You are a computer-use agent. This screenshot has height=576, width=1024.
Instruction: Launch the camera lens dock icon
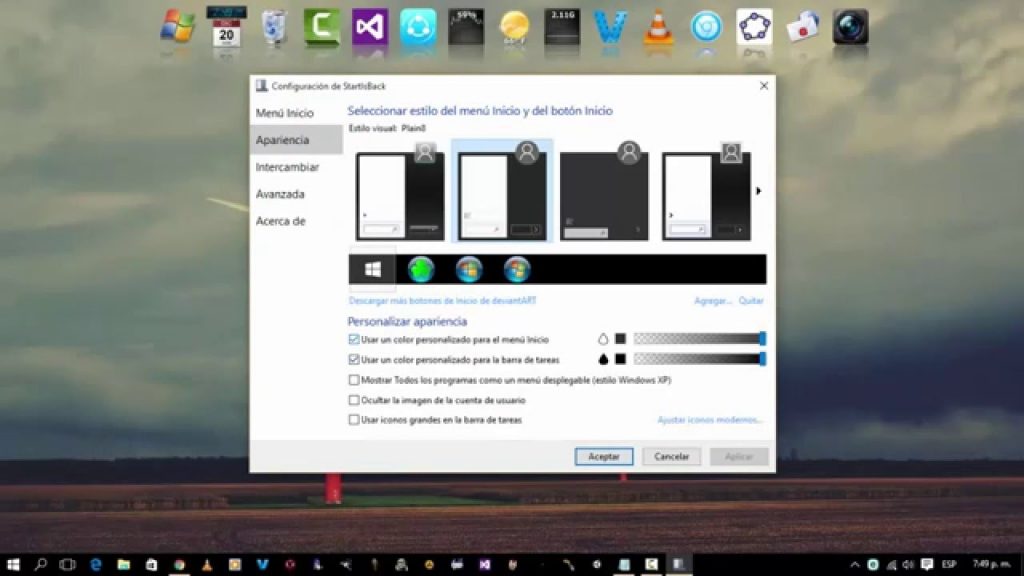click(850, 27)
